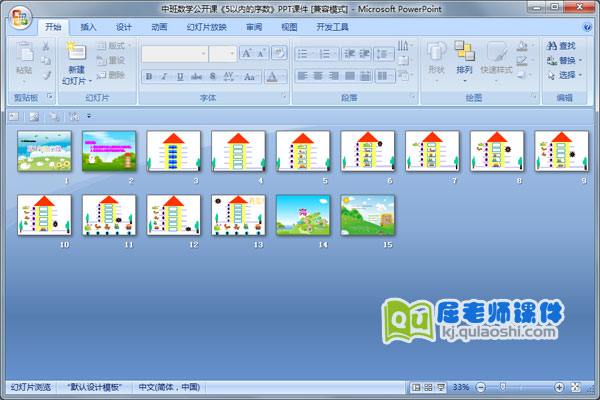The width and height of the screenshot is (600, 400).
Task: Click zoom in plus button
Action: pyautogui.click(x=557, y=387)
